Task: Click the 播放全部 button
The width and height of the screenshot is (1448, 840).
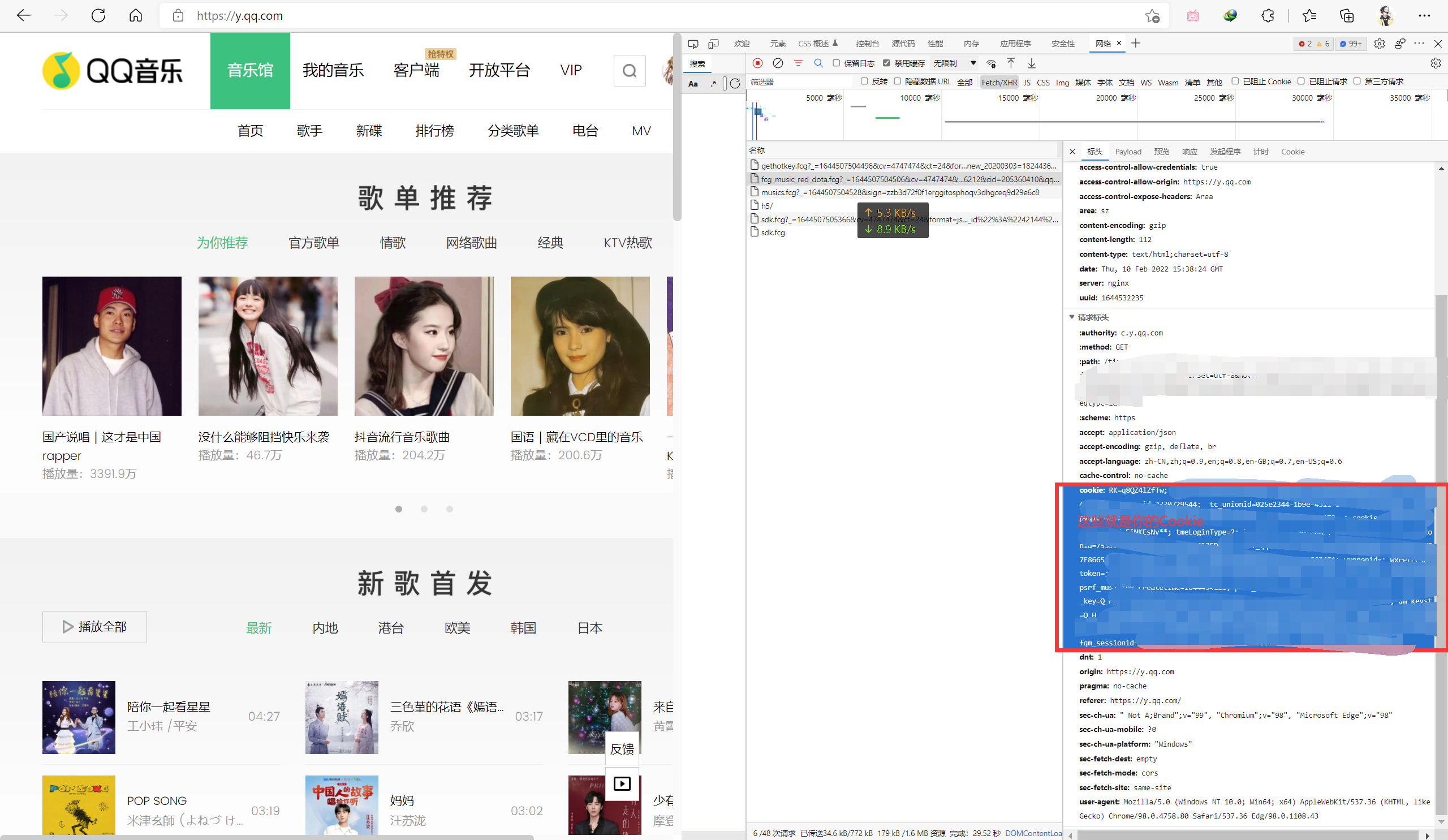Action: click(x=94, y=627)
